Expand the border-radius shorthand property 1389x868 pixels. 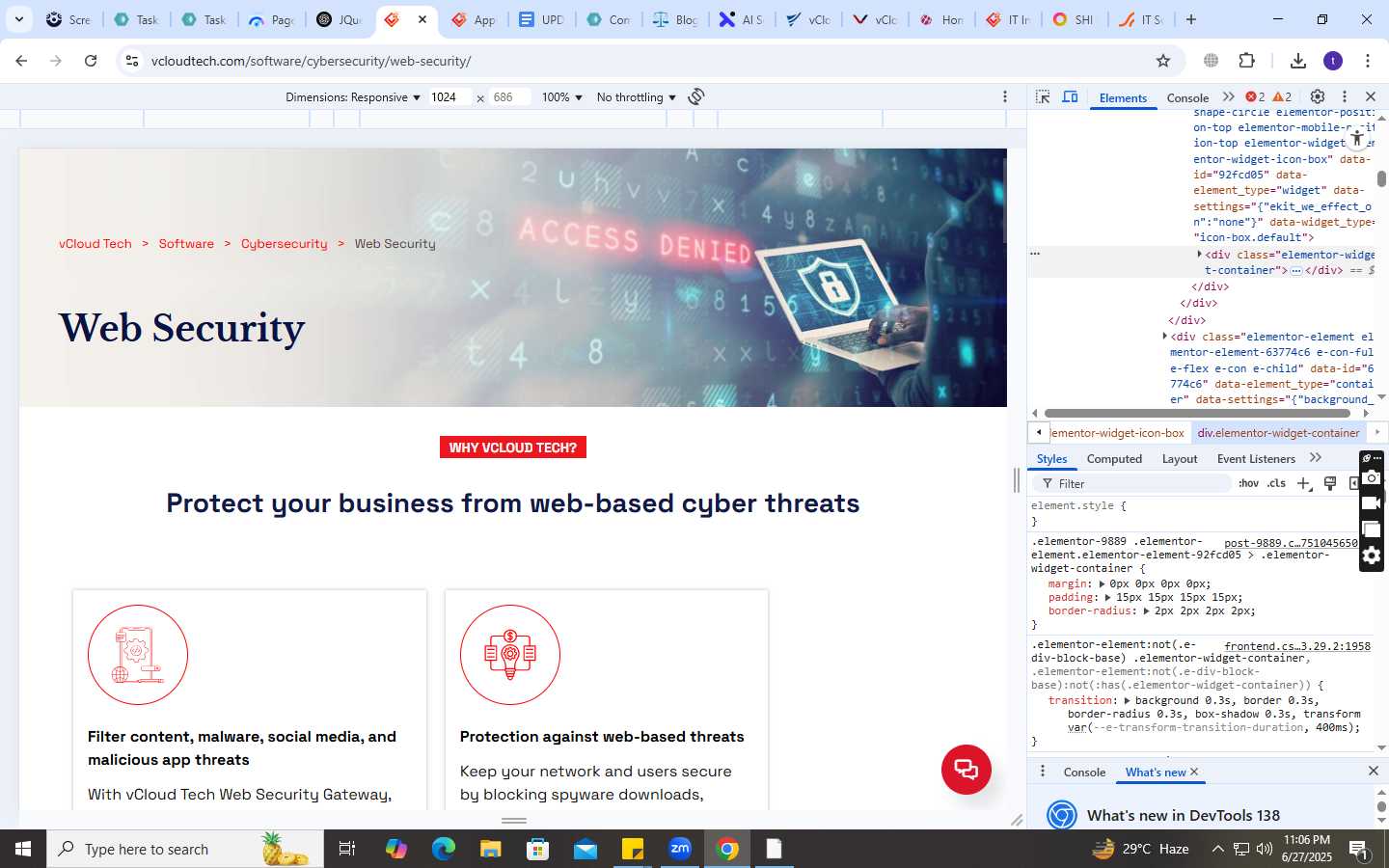[x=1147, y=610]
